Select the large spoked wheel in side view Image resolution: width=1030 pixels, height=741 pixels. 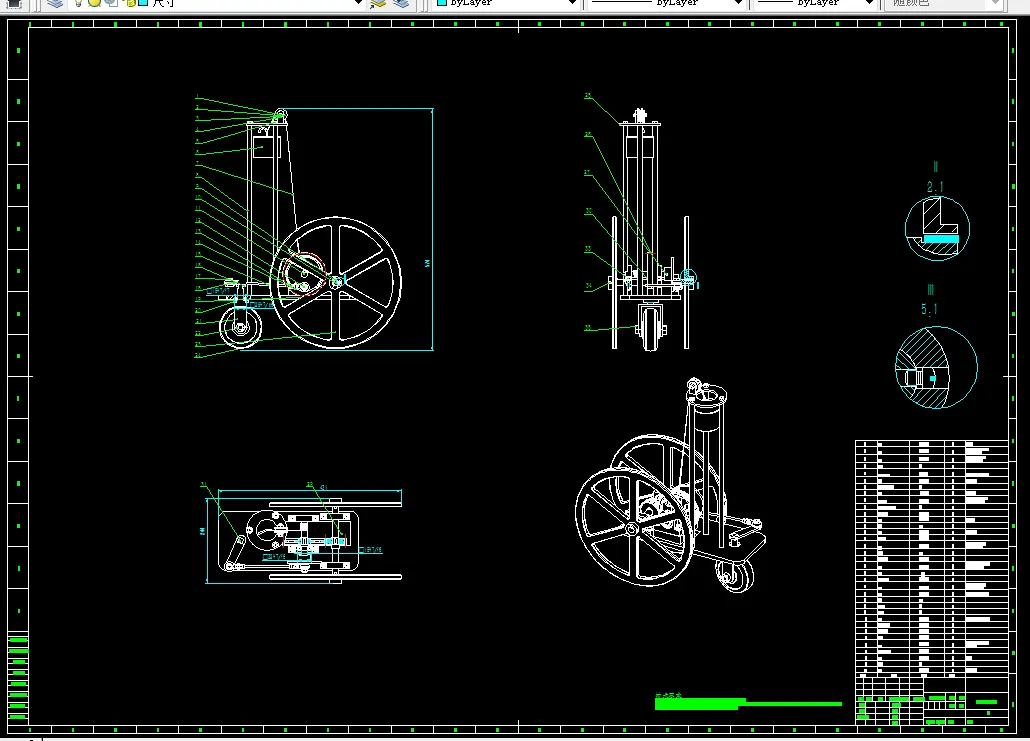(x=336, y=282)
